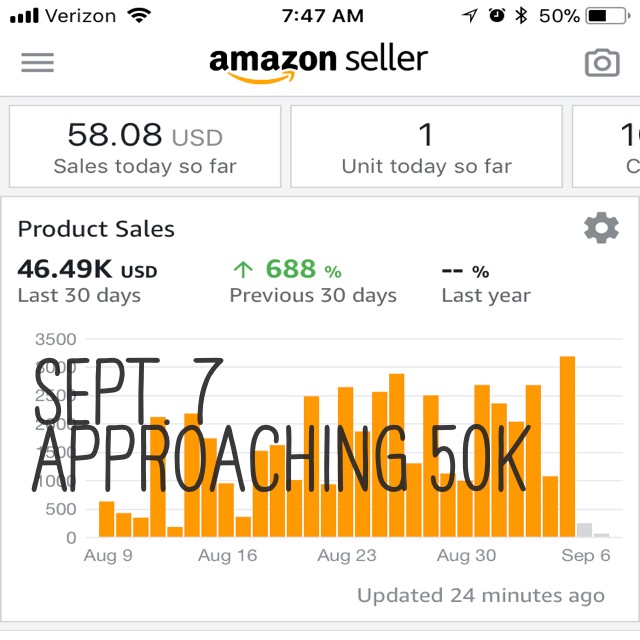Tap the gray Sep 6 bar
The height and width of the screenshot is (640, 640).
tap(584, 530)
